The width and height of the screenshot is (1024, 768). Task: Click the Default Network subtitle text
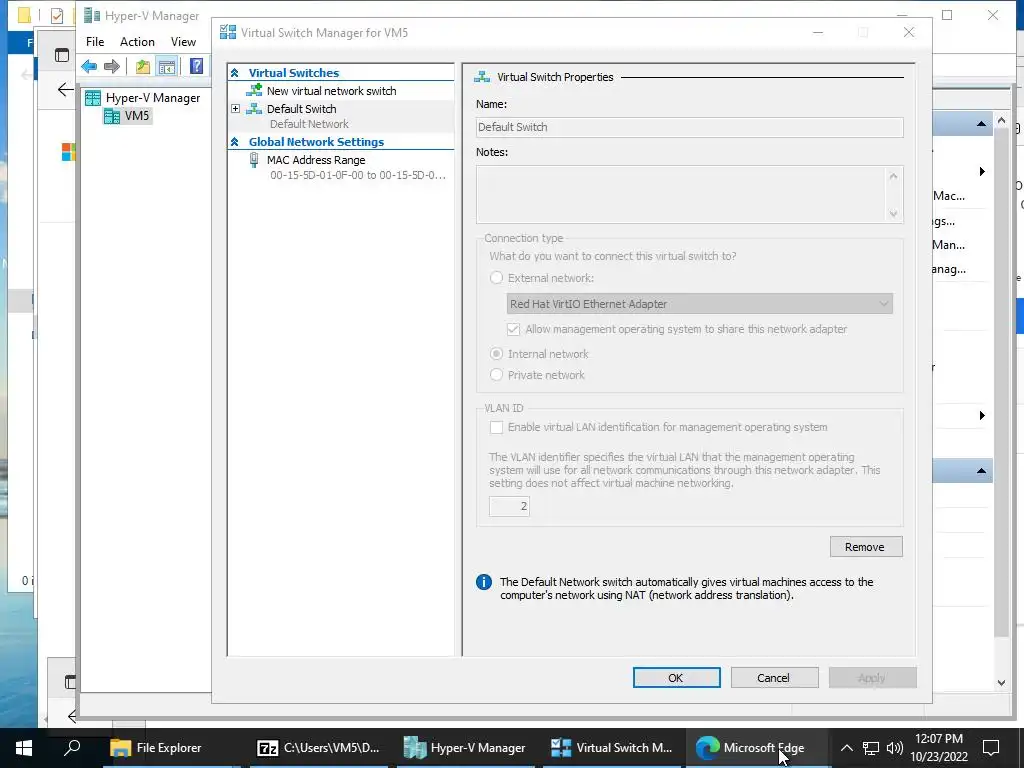point(310,124)
